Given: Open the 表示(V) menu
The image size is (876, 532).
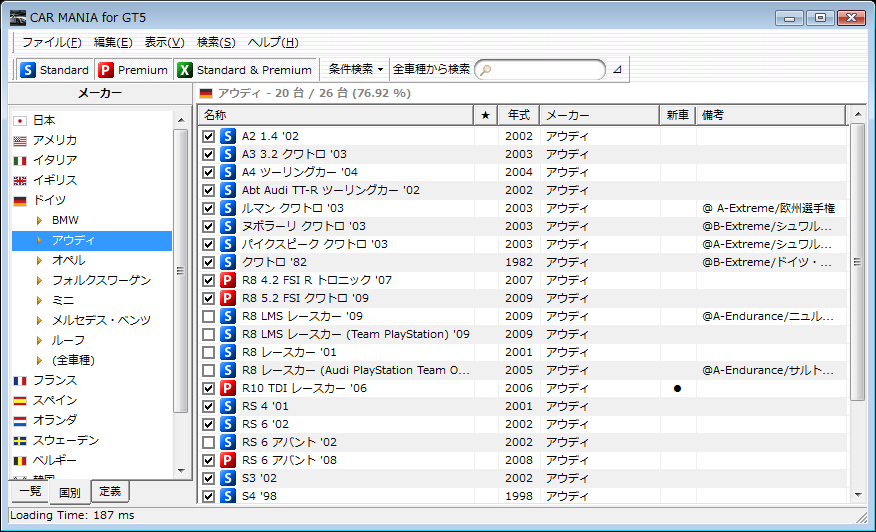Looking at the screenshot, I should click(165, 42).
